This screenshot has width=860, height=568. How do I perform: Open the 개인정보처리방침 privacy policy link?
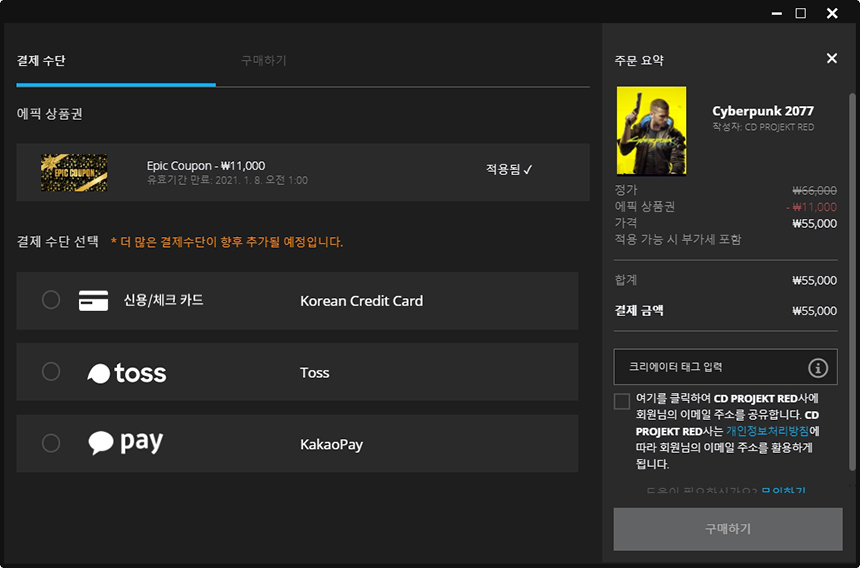point(767,431)
